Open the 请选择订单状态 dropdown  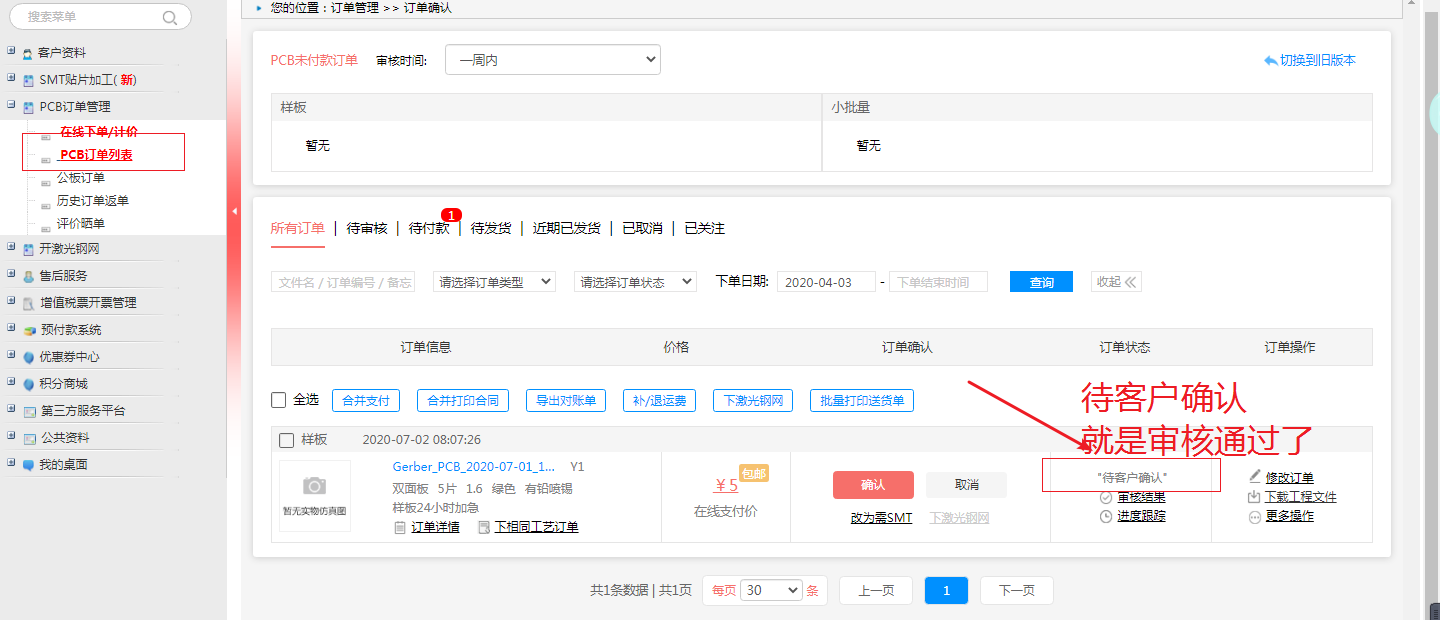click(x=635, y=282)
